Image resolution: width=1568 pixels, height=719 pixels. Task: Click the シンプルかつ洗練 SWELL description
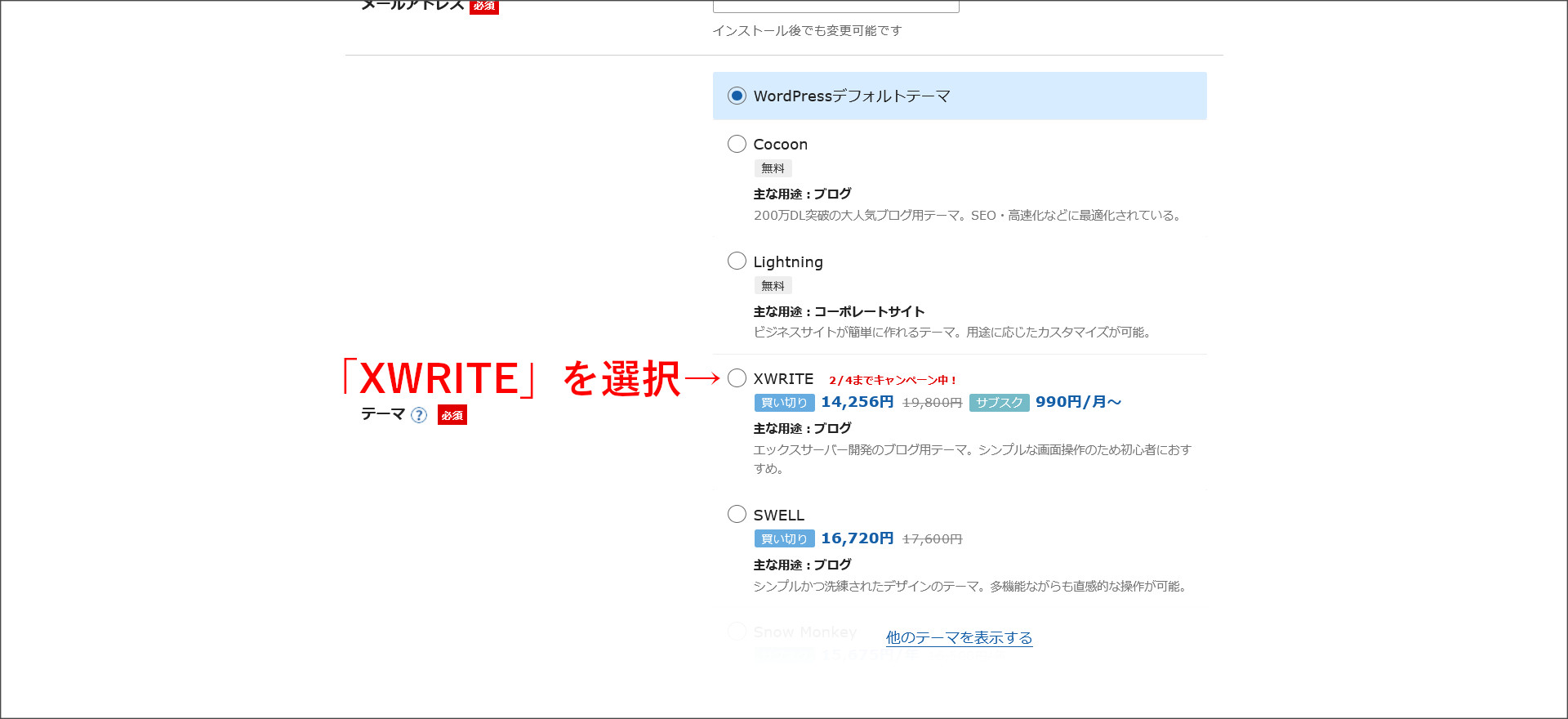[970, 586]
